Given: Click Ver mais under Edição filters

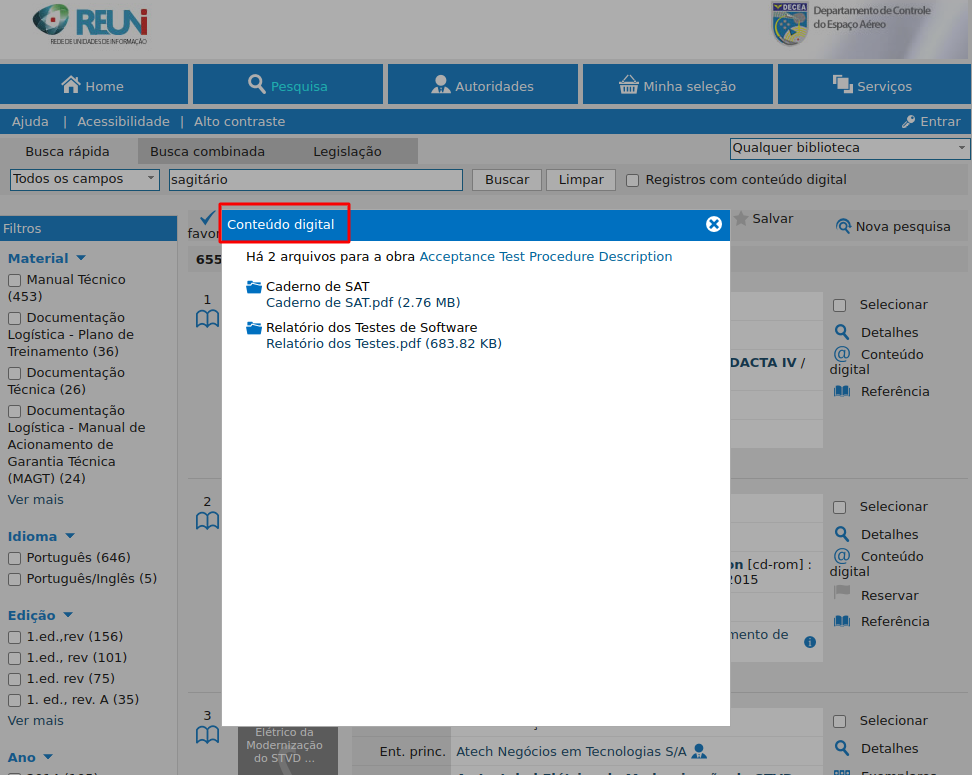Looking at the screenshot, I should point(35,720).
